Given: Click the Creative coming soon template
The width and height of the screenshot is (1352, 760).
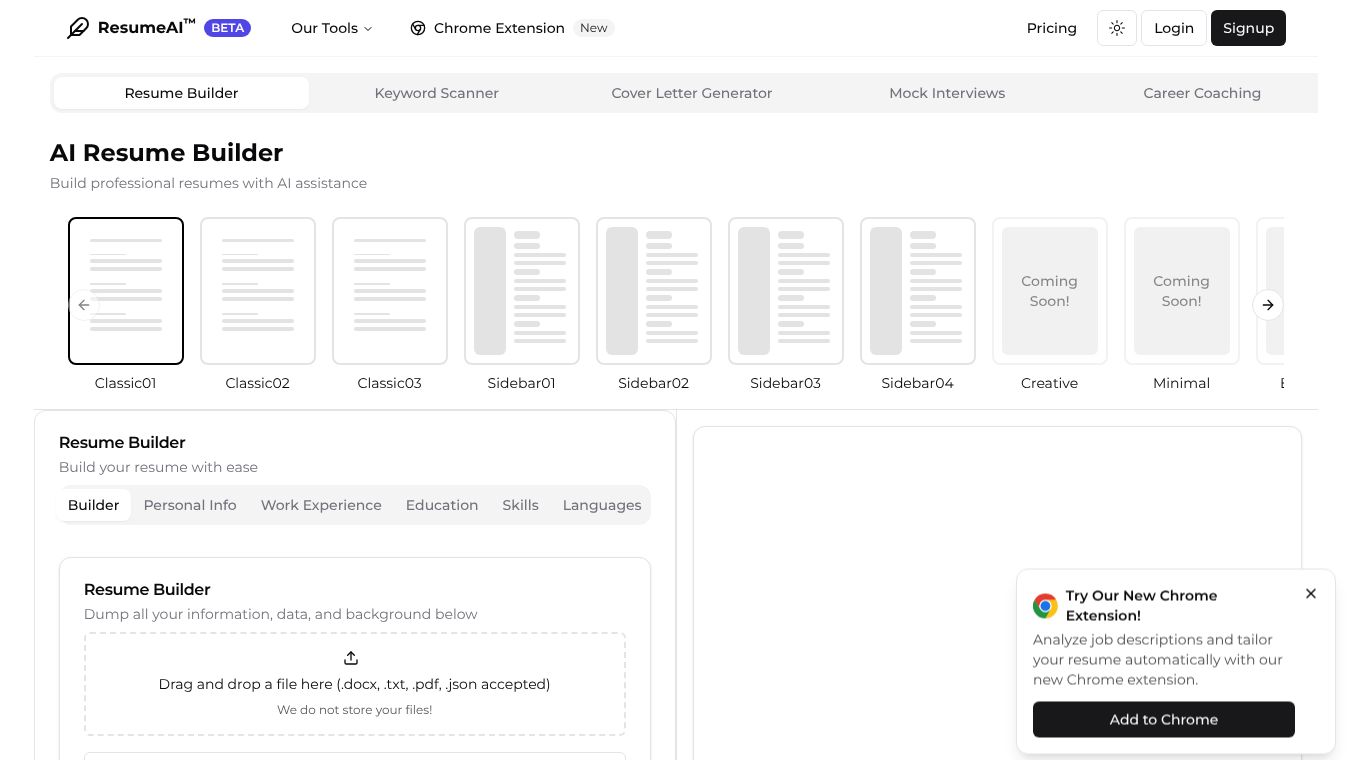Looking at the screenshot, I should pyautogui.click(x=1050, y=291).
